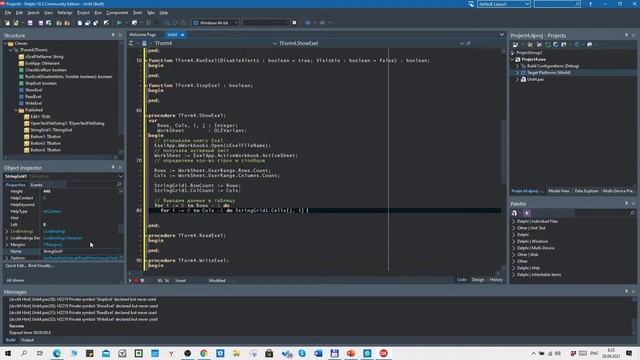Switch to the History tab
Image resolution: width=640 pixels, height=360 pixels.
496,280
